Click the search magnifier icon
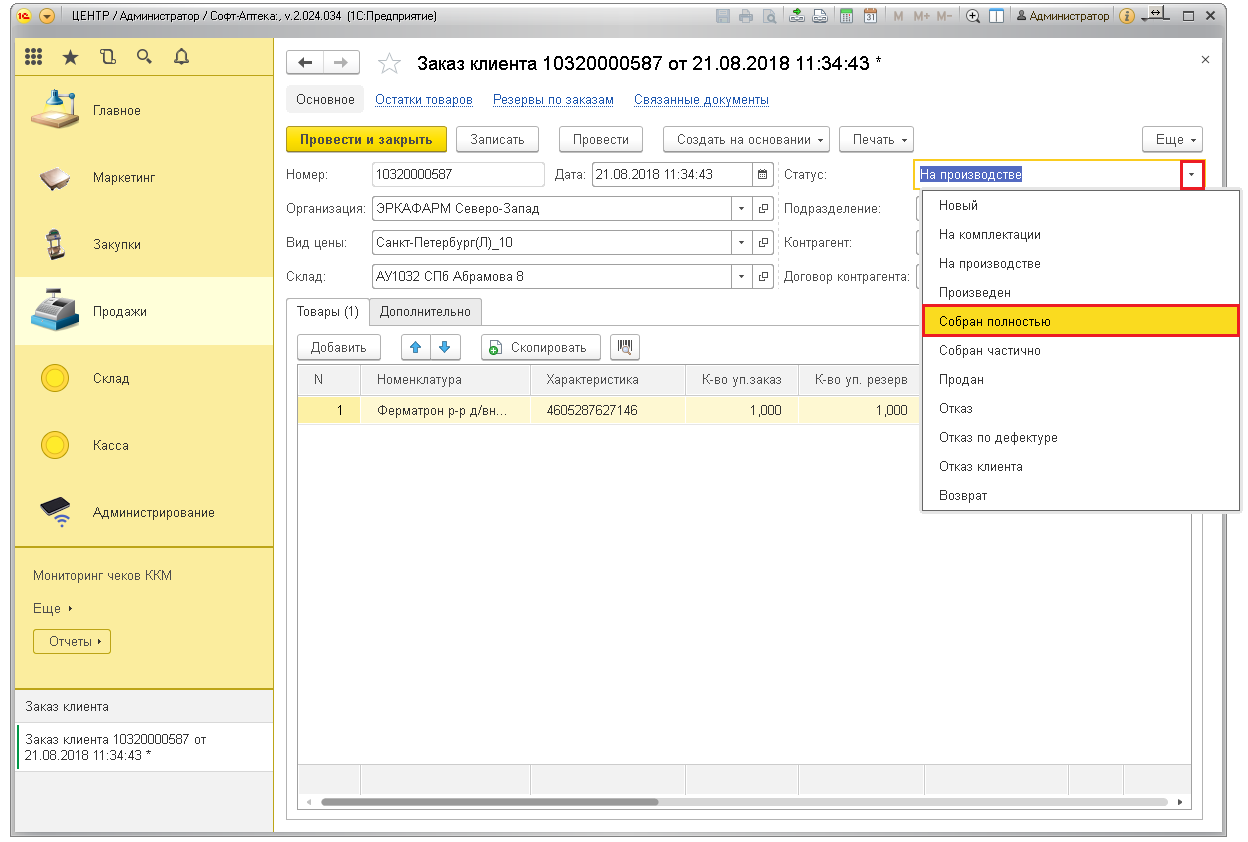 pos(144,58)
